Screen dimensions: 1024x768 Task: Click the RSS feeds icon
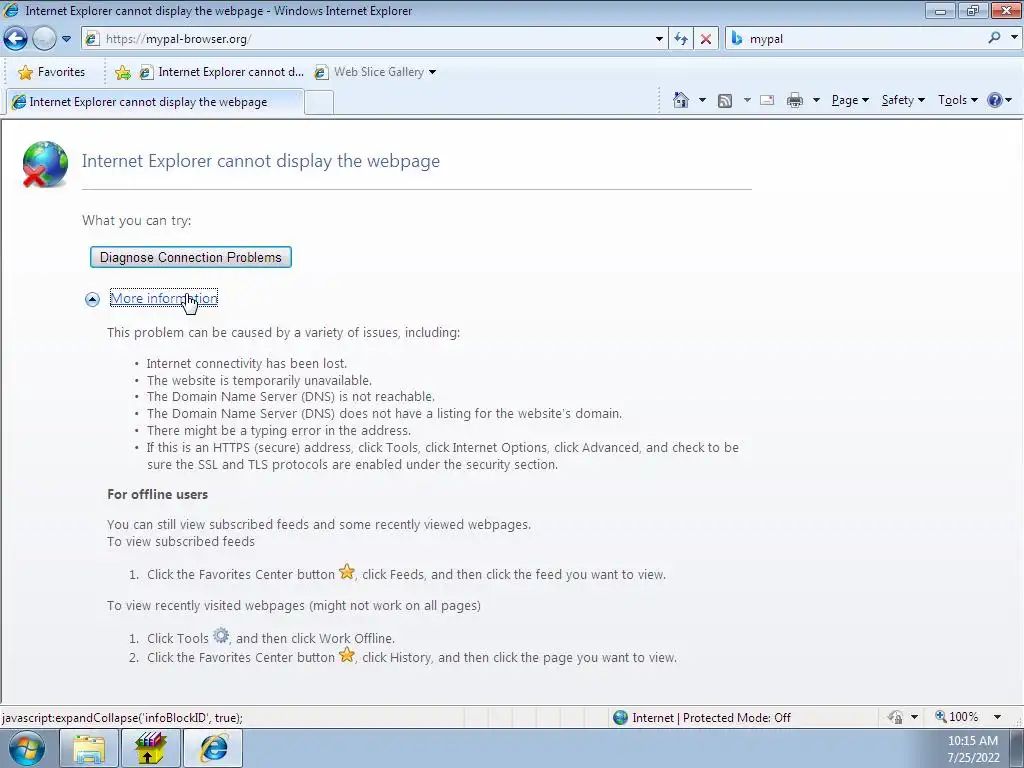pyautogui.click(x=725, y=101)
